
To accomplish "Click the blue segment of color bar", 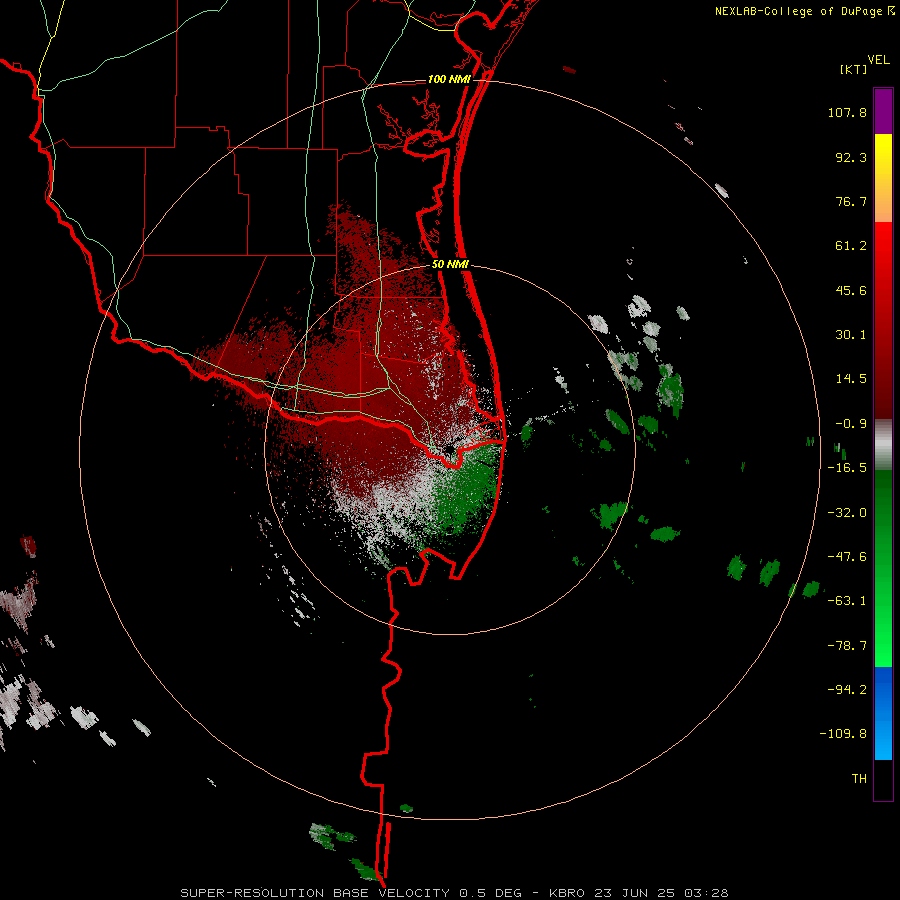I will click(883, 713).
